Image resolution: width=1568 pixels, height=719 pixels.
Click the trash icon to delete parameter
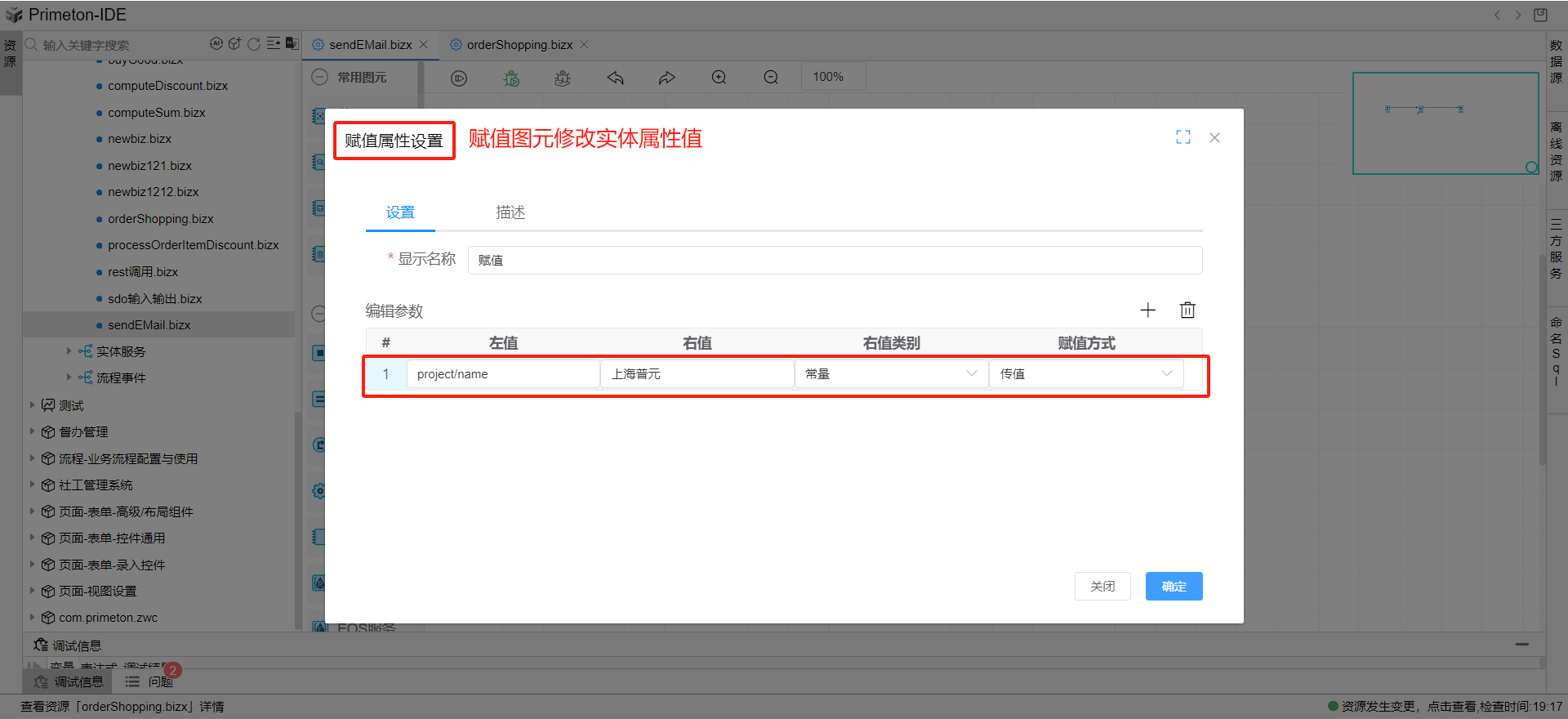[x=1187, y=310]
